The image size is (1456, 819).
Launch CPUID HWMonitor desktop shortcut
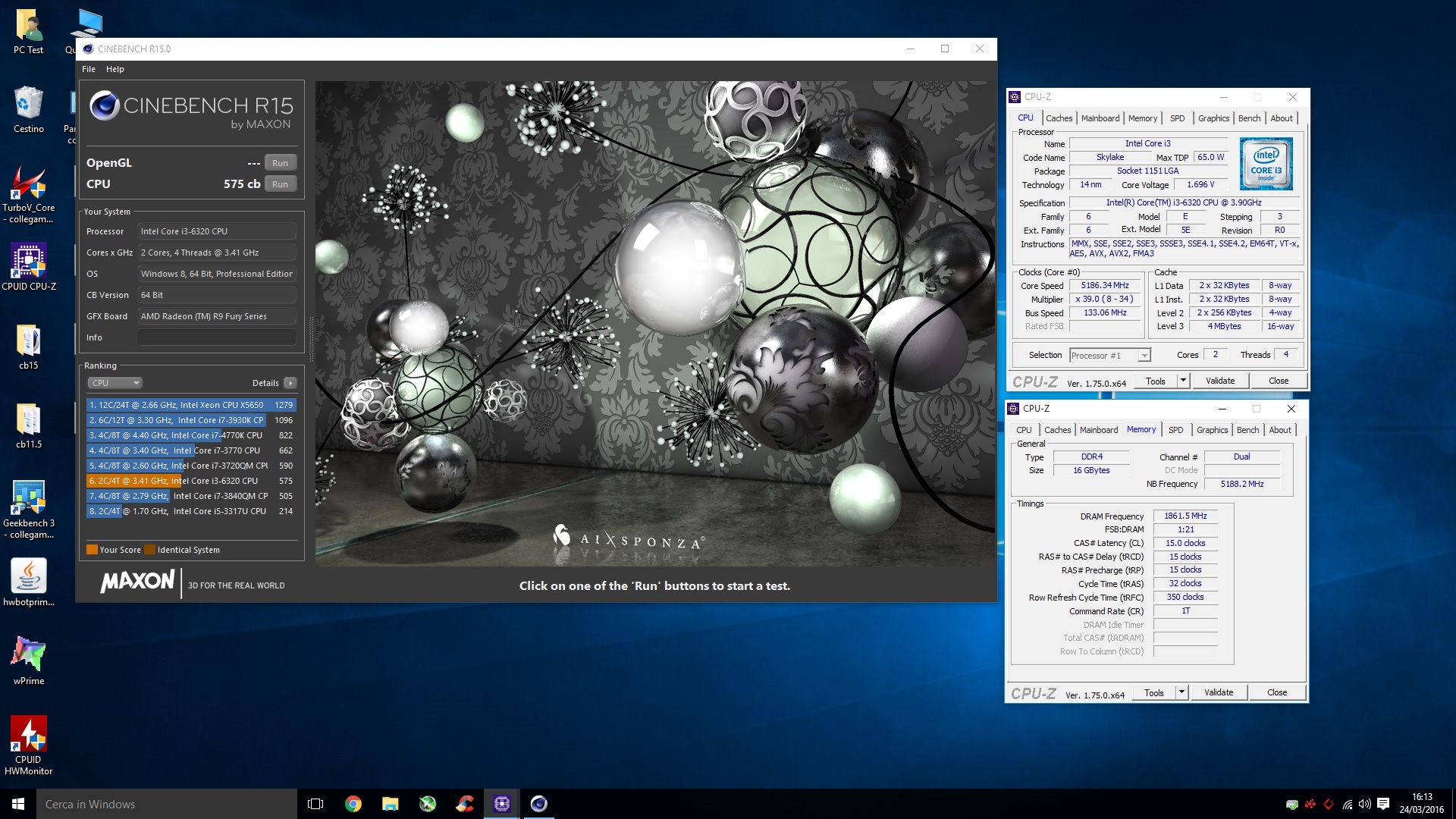pos(29,745)
